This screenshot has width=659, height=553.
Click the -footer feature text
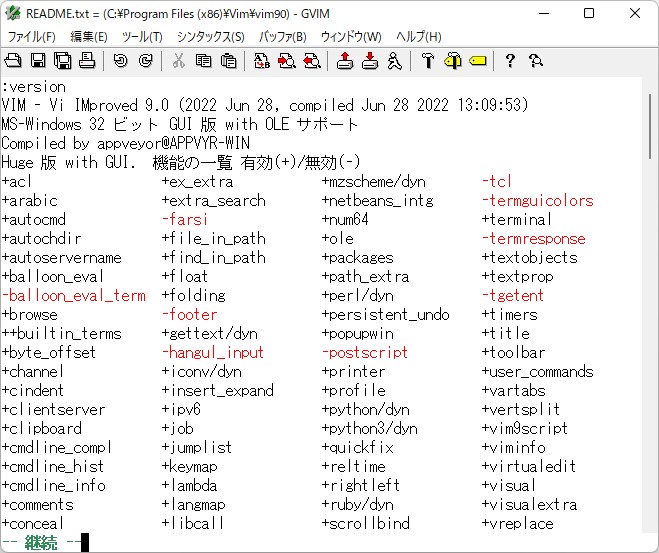[190, 314]
